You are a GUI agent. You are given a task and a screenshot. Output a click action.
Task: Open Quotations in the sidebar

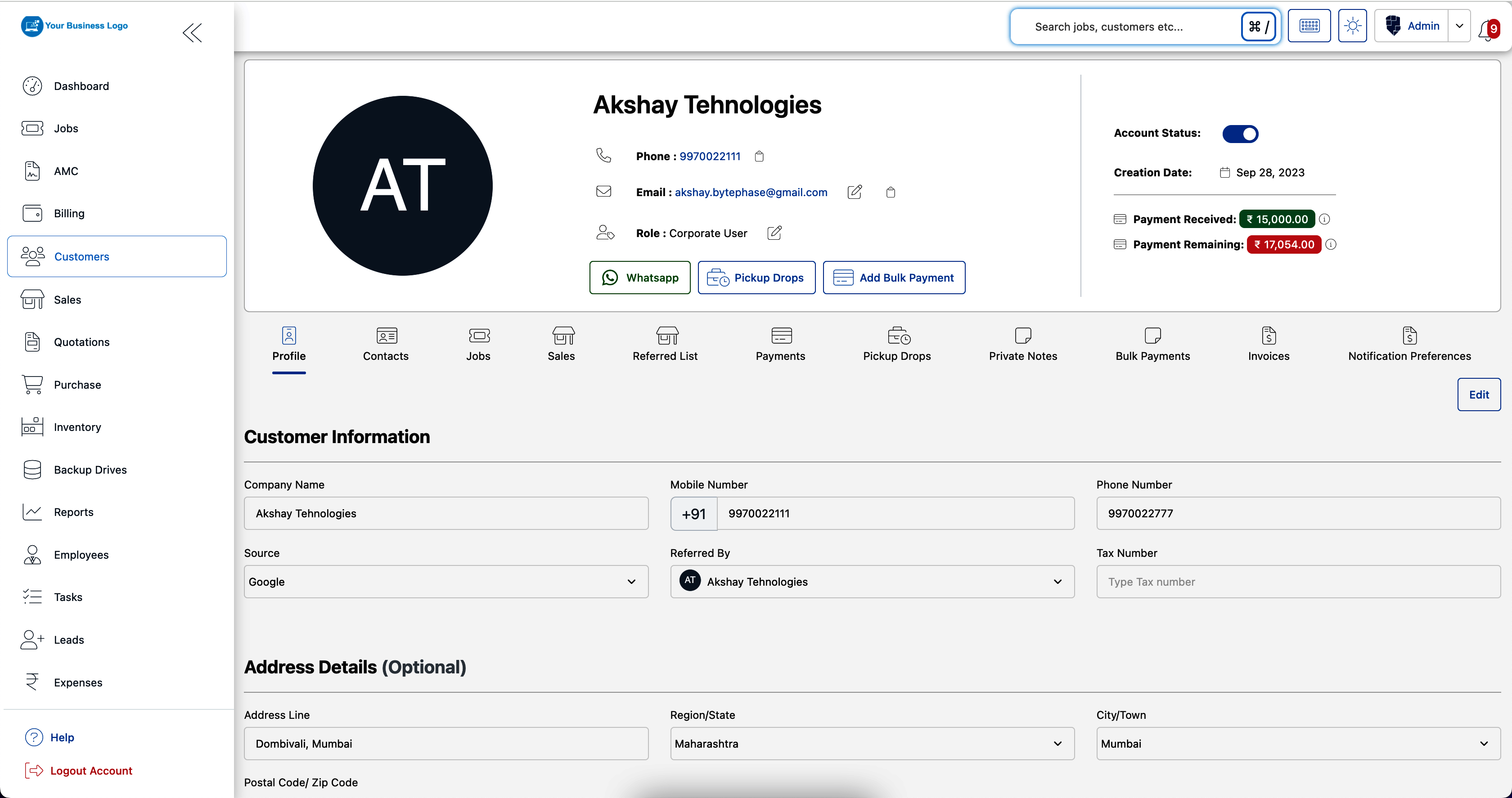pos(117,342)
